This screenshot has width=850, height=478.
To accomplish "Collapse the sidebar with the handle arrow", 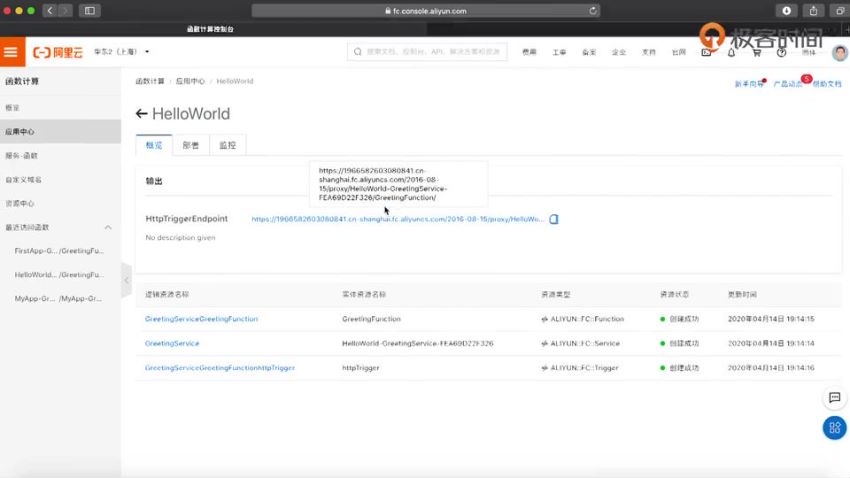I will (126, 280).
